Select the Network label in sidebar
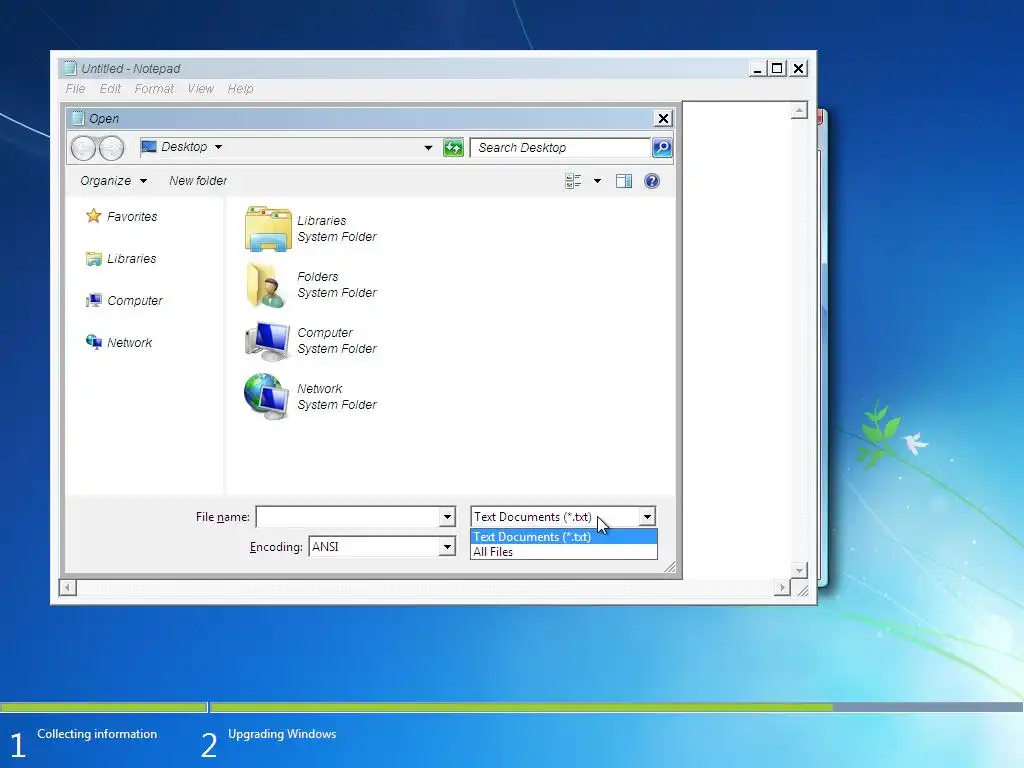The image size is (1024, 768). point(129,342)
